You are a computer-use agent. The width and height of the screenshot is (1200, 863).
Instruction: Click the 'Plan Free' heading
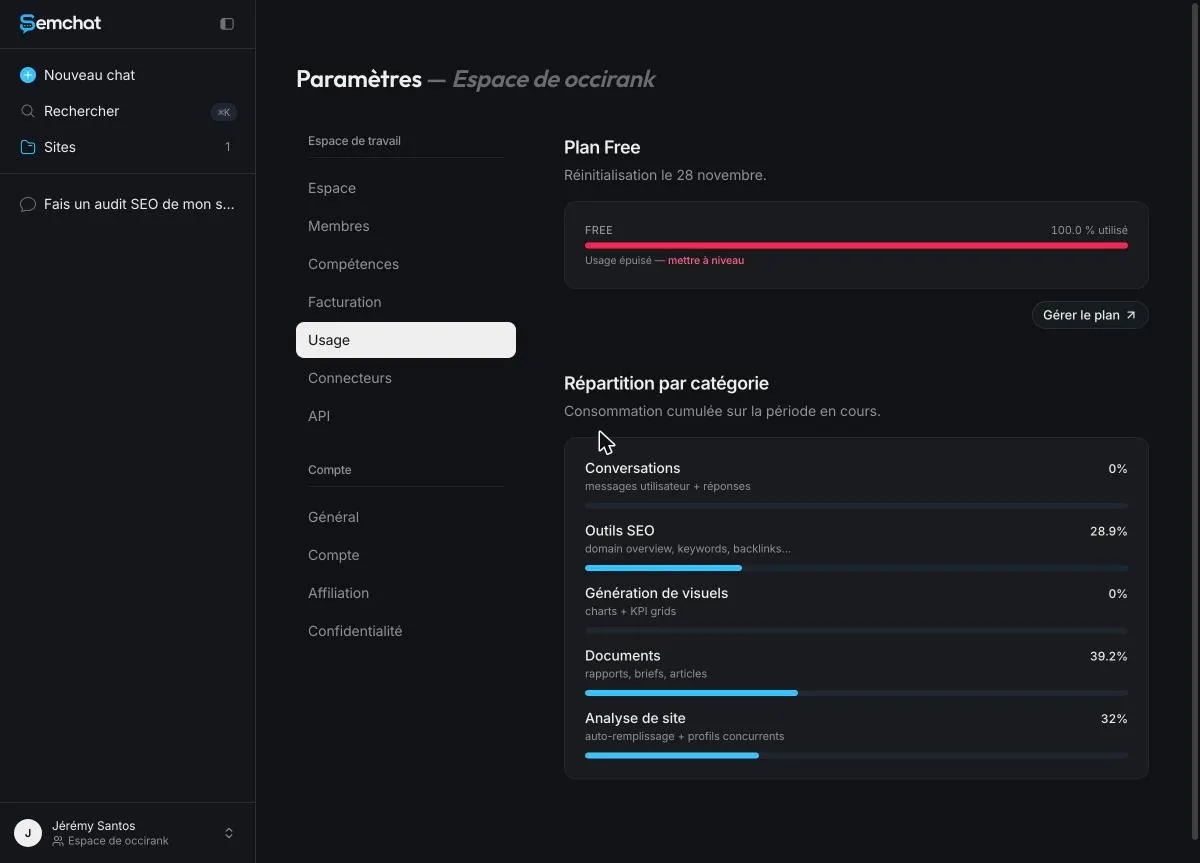[602, 147]
